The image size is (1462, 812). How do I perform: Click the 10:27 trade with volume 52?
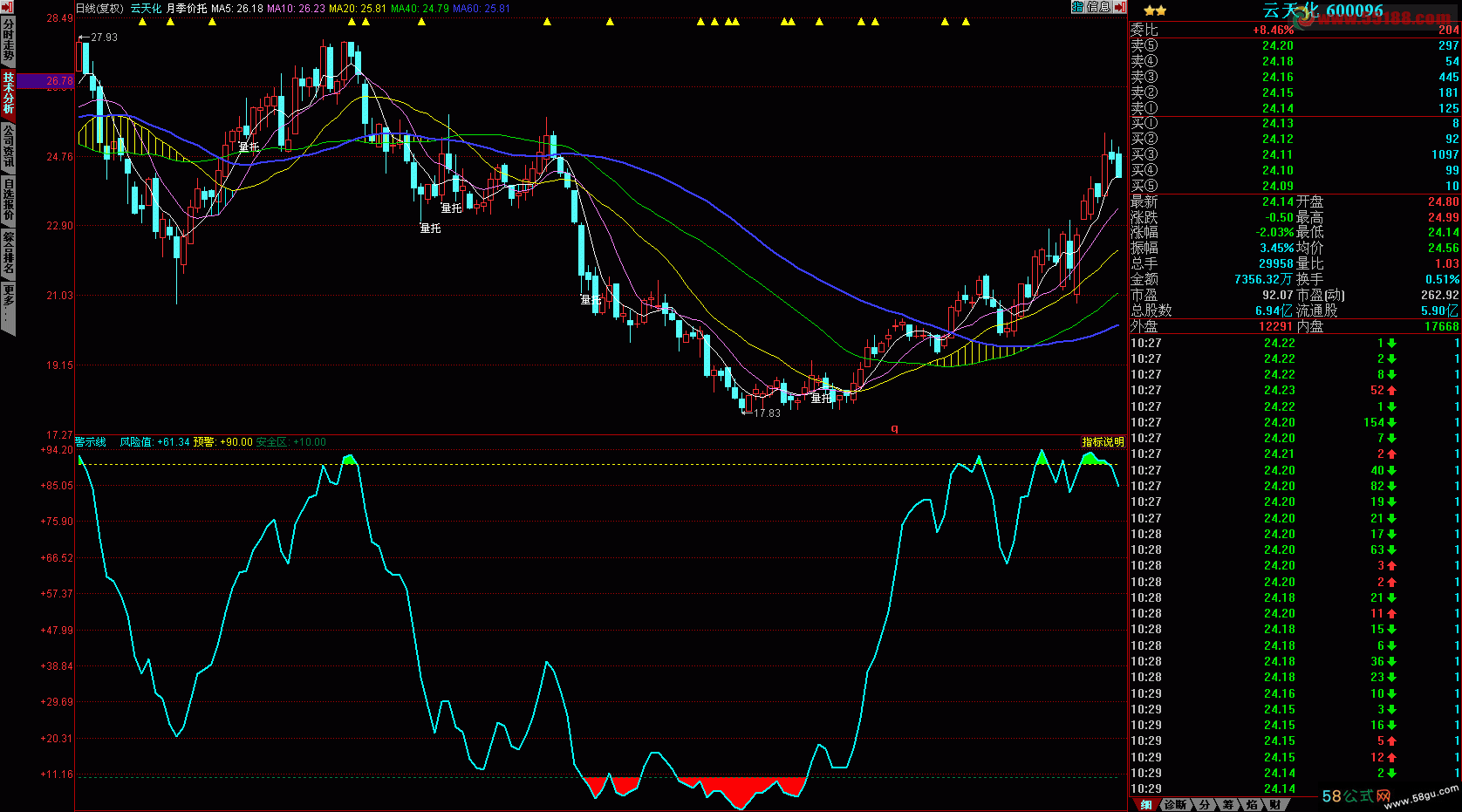pyautogui.click(x=1295, y=391)
